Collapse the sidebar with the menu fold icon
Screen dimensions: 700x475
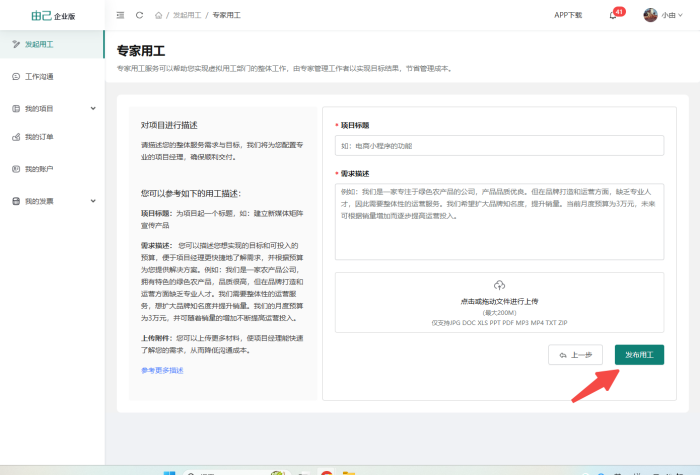point(120,15)
